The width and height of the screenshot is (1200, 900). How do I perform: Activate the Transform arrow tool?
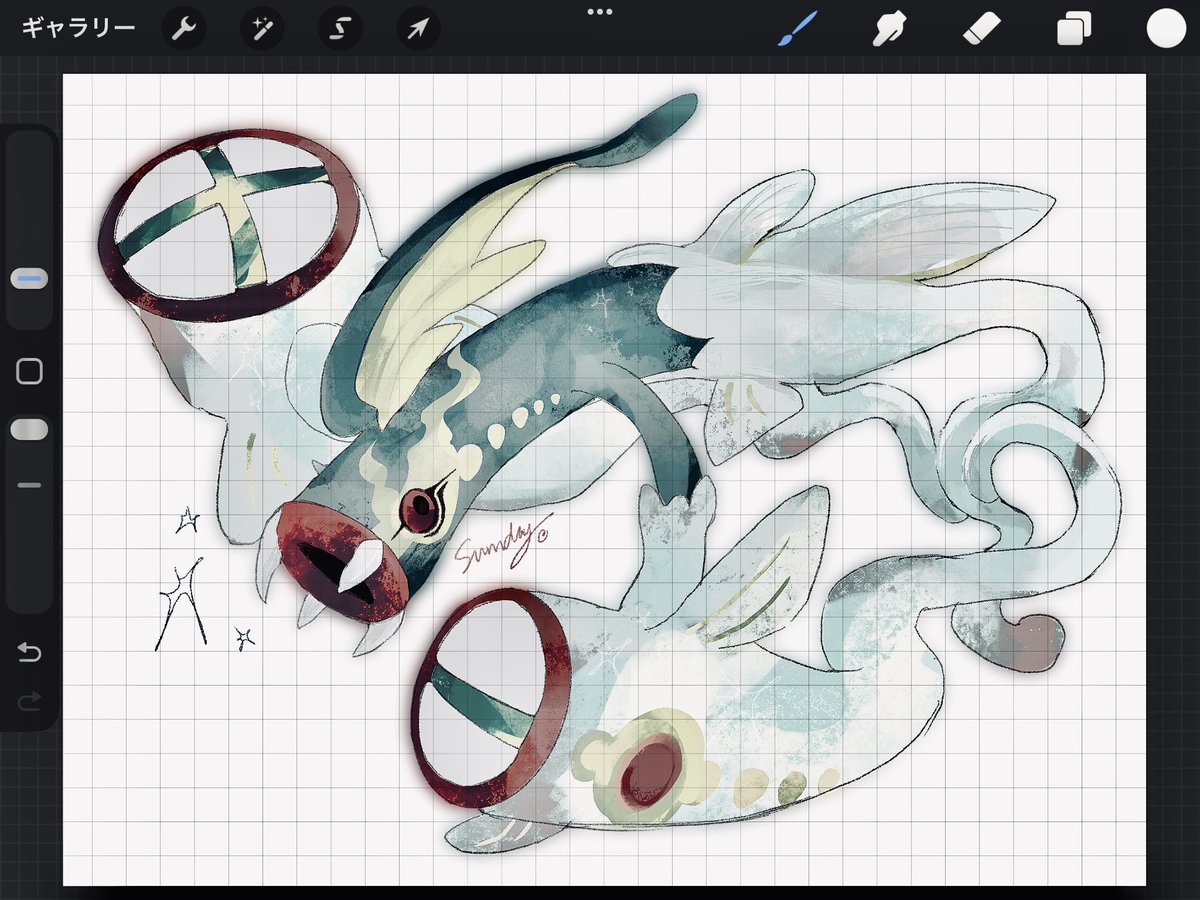(417, 30)
